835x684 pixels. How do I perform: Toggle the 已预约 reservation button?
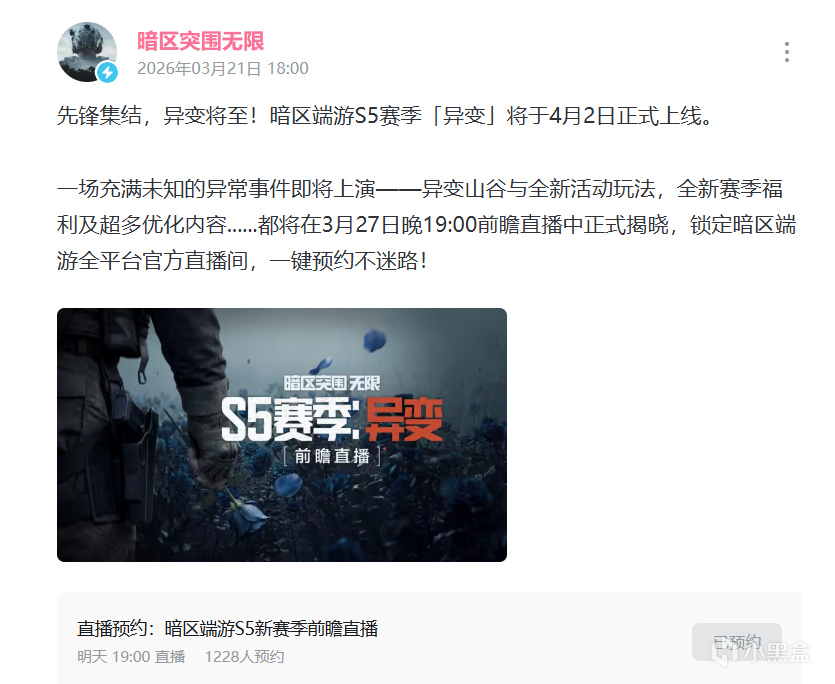pos(737,642)
